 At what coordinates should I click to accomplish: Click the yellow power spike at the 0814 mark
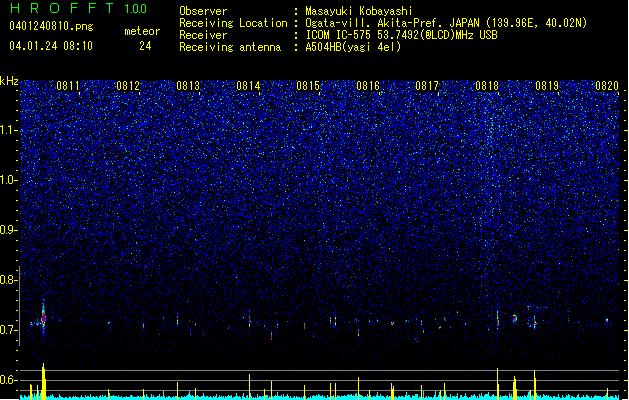[250, 386]
